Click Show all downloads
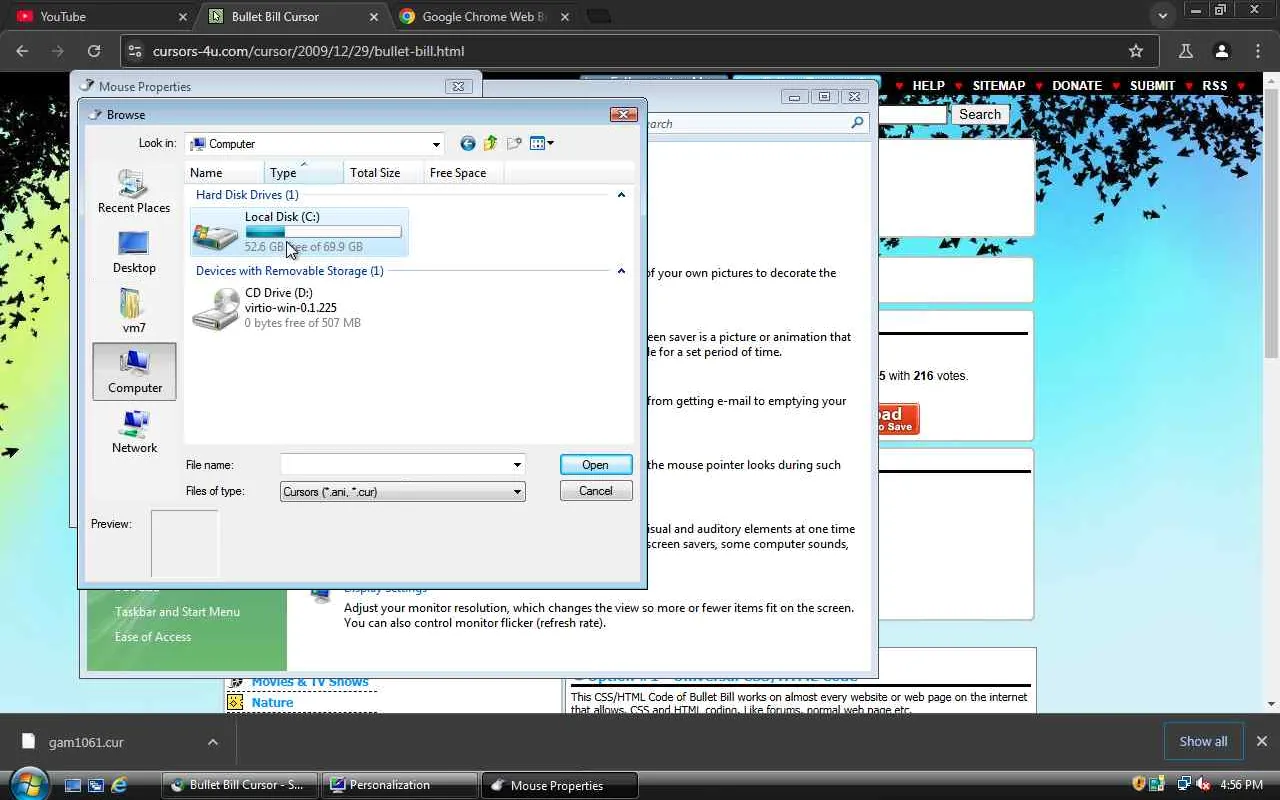Screen dimensions: 1280x800 1203,741
